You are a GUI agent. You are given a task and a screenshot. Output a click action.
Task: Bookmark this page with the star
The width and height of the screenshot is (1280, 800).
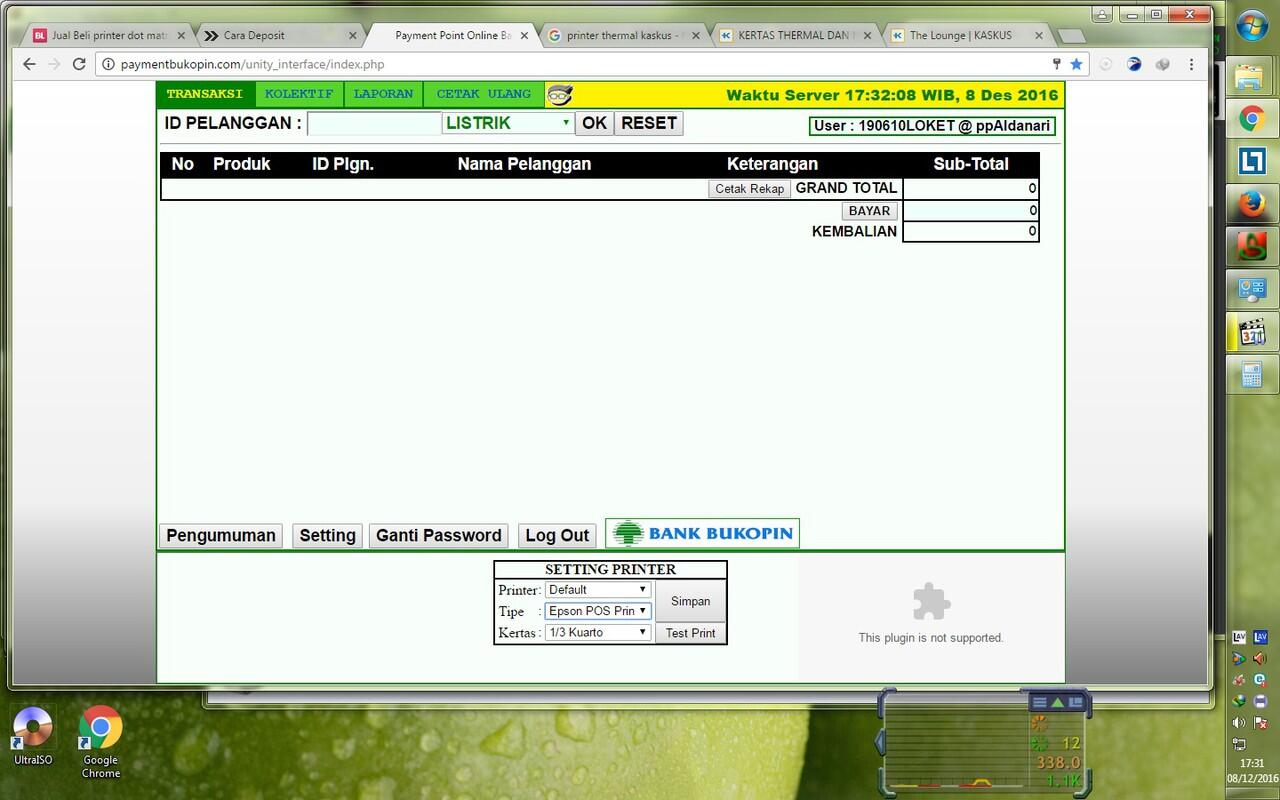[x=1076, y=64]
